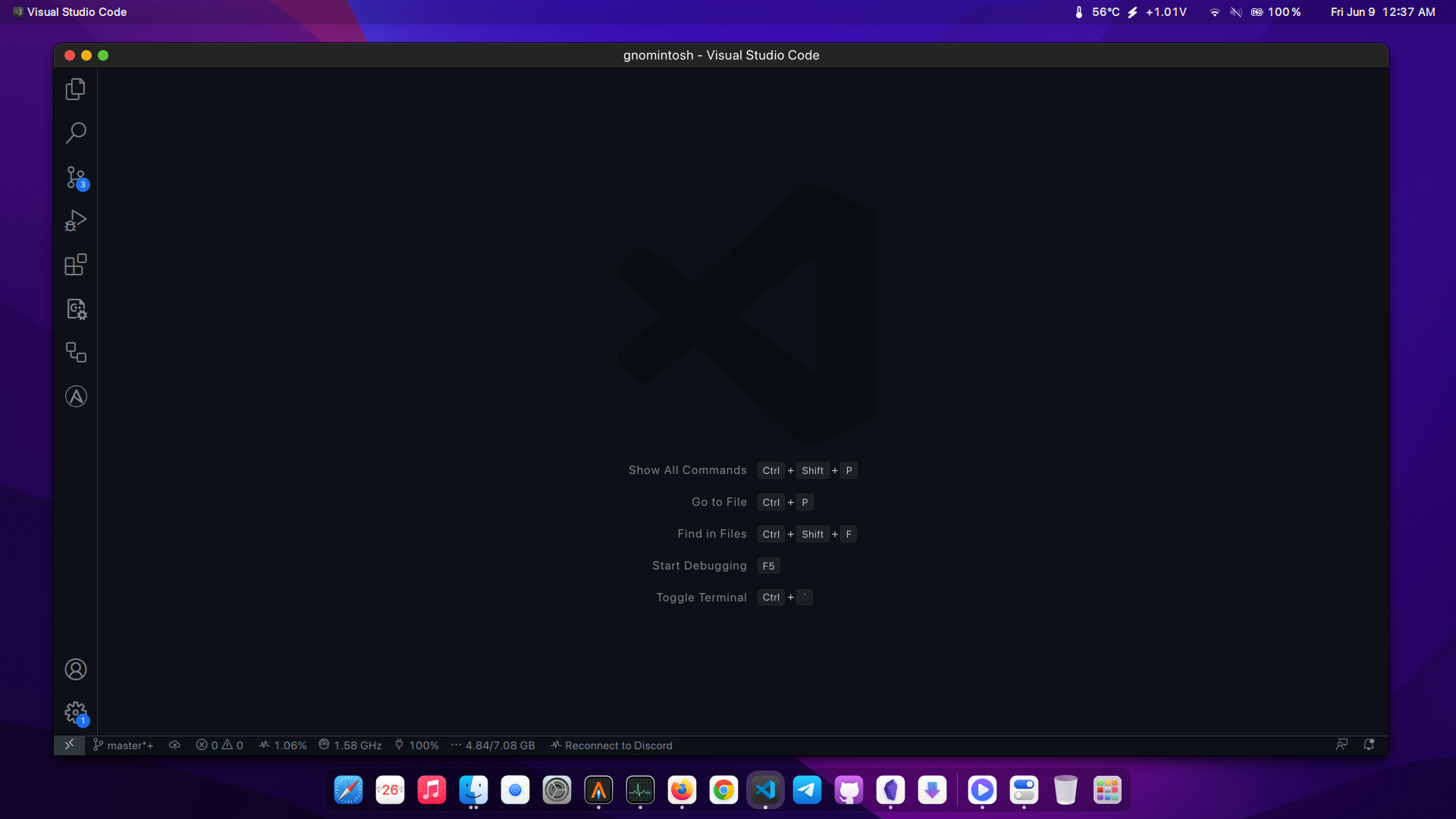Open the Search view icon
The width and height of the screenshot is (1456, 819).
click(x=75, y=133)
